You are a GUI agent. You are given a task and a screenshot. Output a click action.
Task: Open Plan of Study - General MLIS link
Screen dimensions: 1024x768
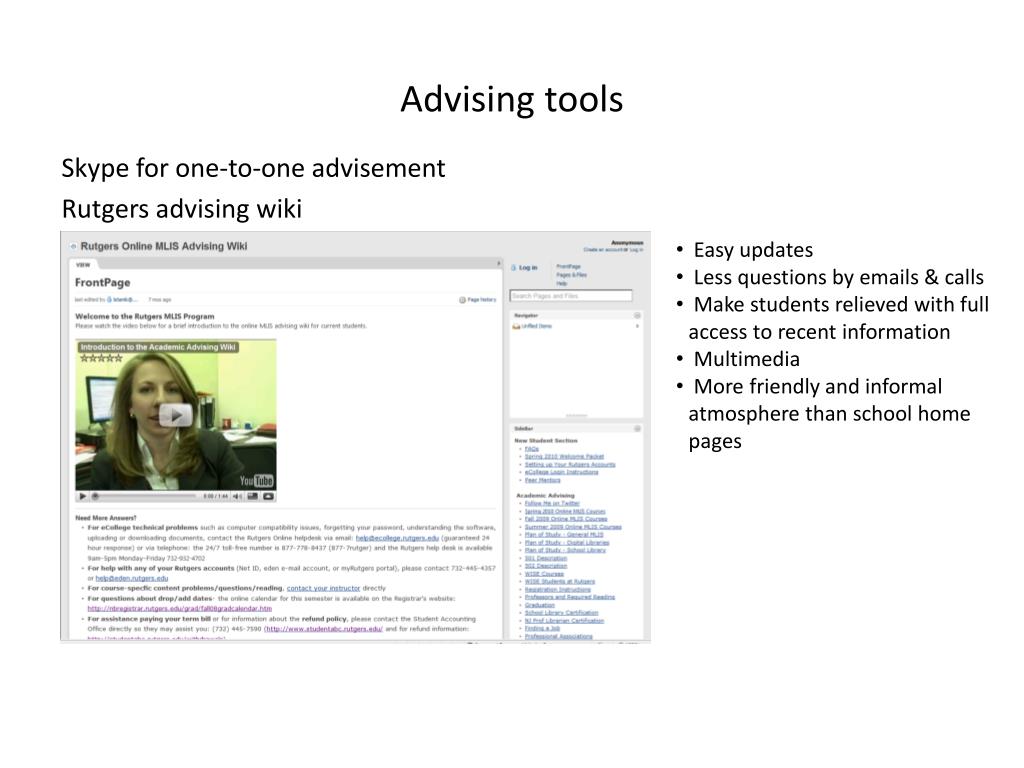coord(564,534)
